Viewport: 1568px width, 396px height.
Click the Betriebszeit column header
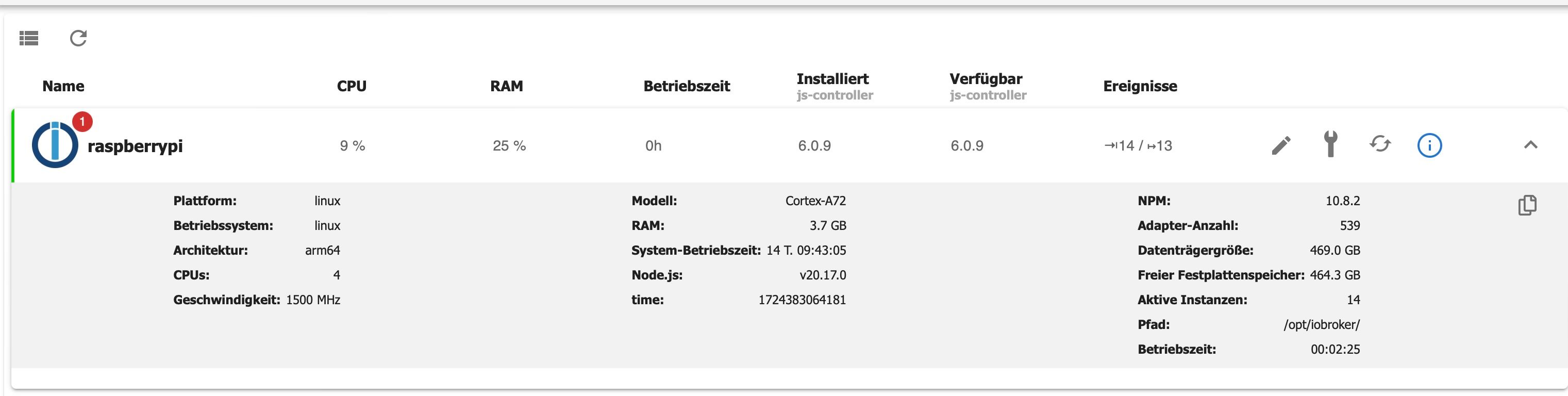tap(687, 86)
